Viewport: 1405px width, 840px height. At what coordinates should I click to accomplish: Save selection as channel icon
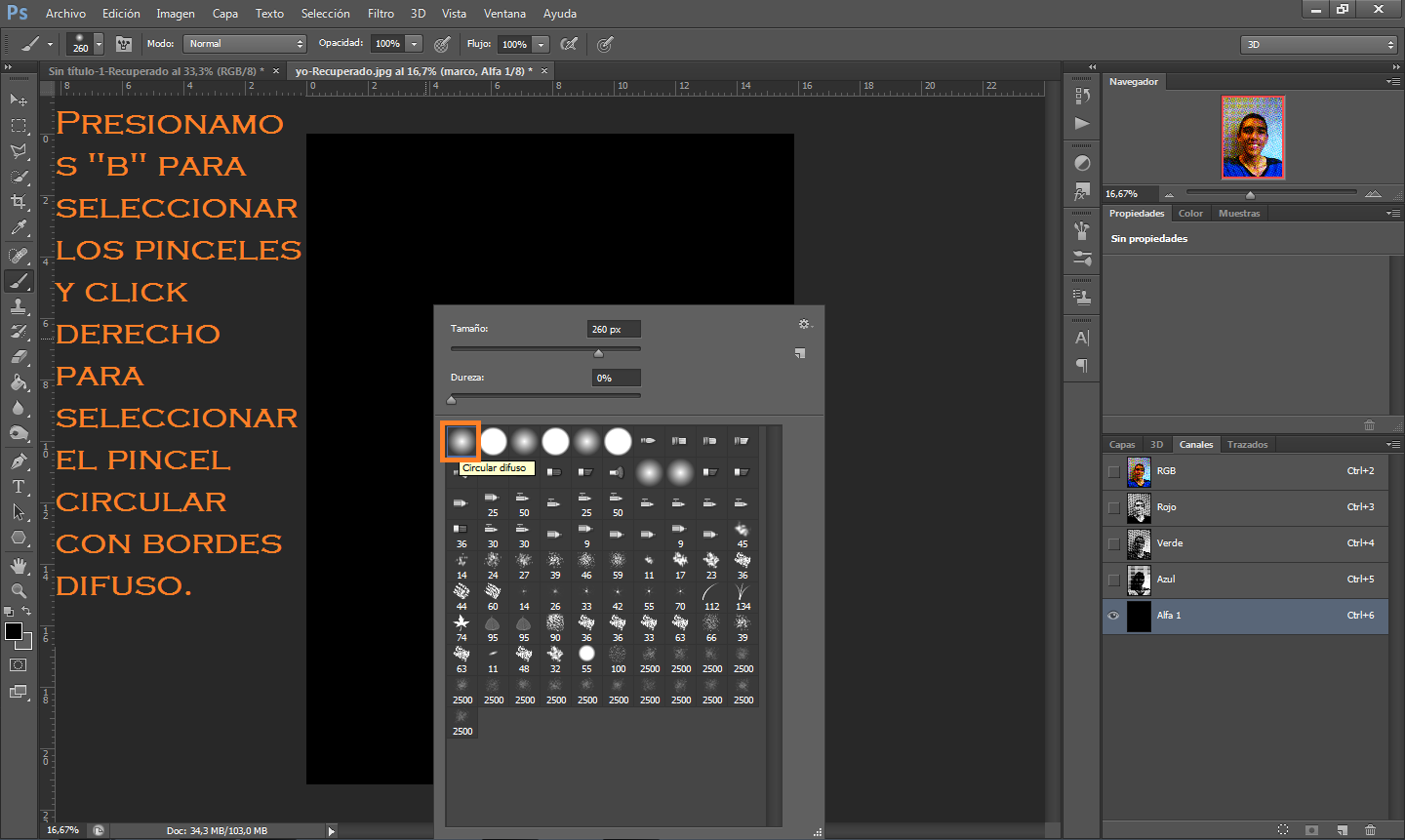pyautogui.click(x=1312, y=830)
